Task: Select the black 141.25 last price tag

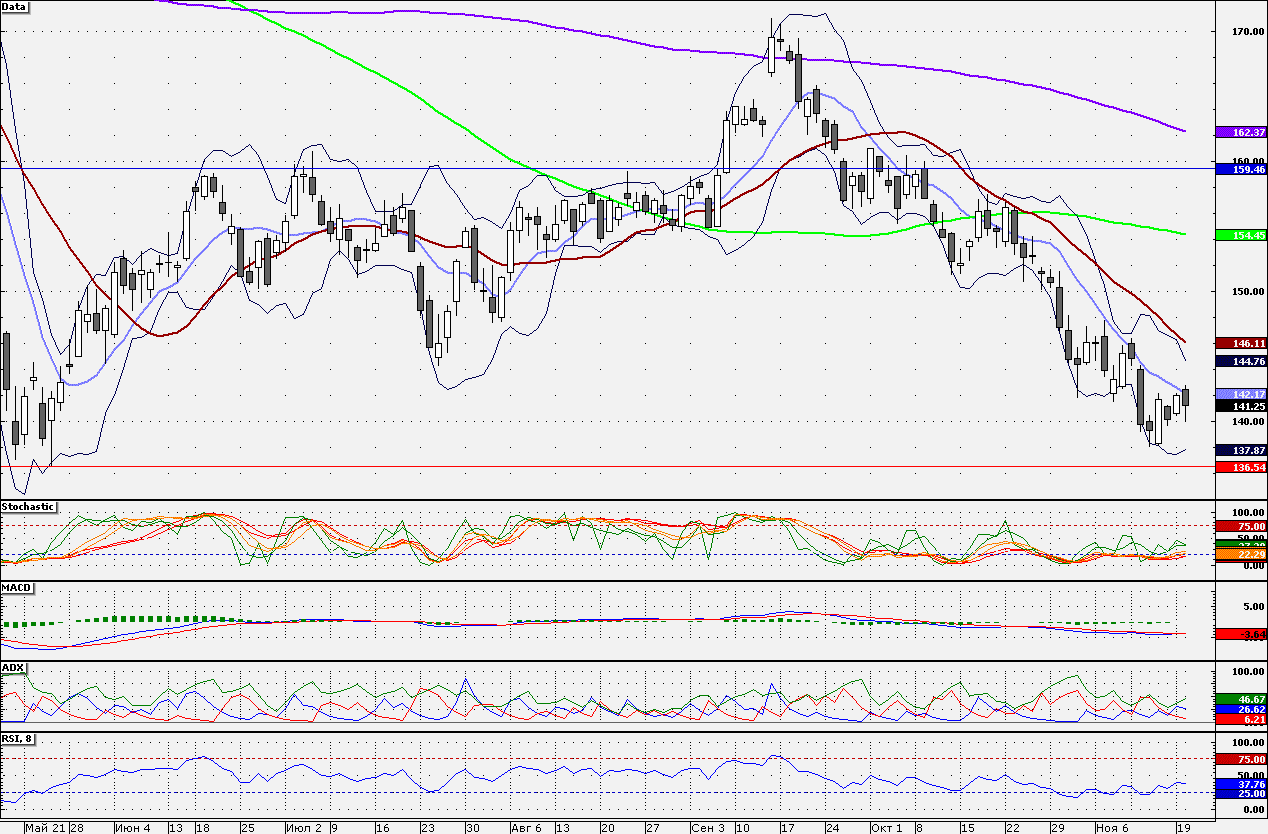Action: pyautogui.click(x=1240, y=406)
